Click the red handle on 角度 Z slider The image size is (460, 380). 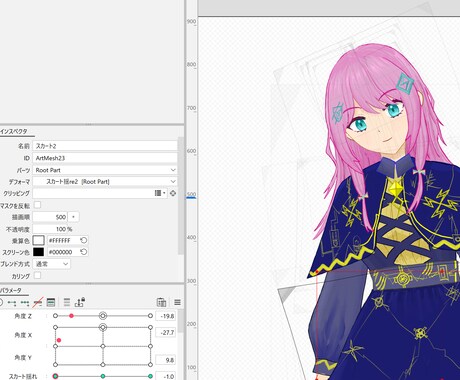pos(71,316)
